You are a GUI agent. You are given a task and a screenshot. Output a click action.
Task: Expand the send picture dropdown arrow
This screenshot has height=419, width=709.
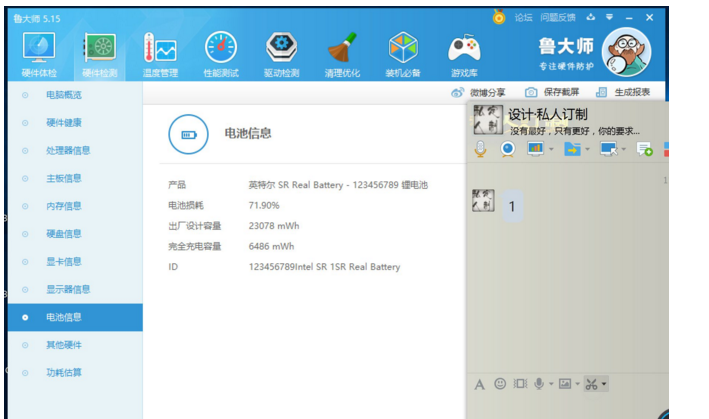click(577, 384)
